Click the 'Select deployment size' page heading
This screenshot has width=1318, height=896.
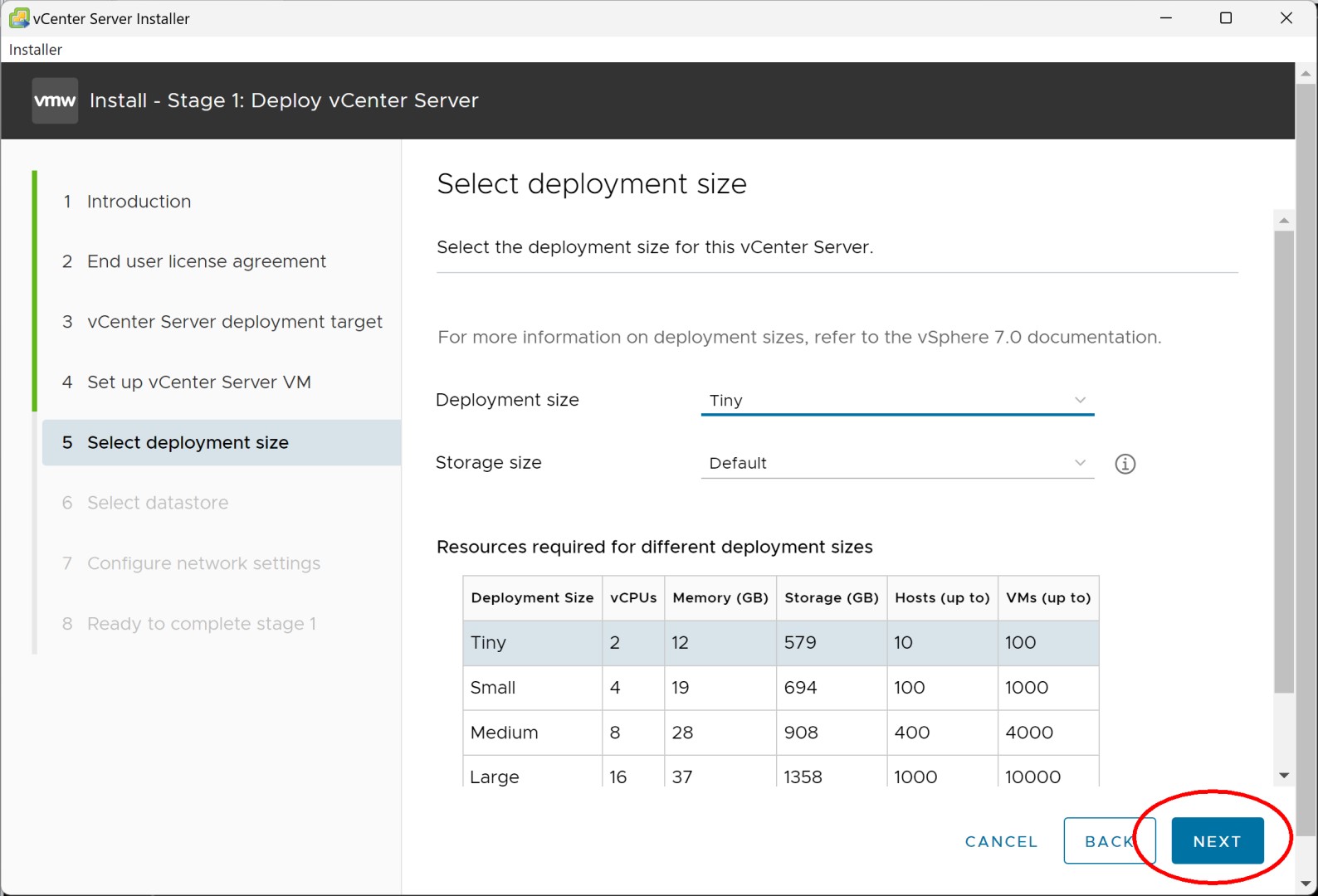click(x=592, y=183)
